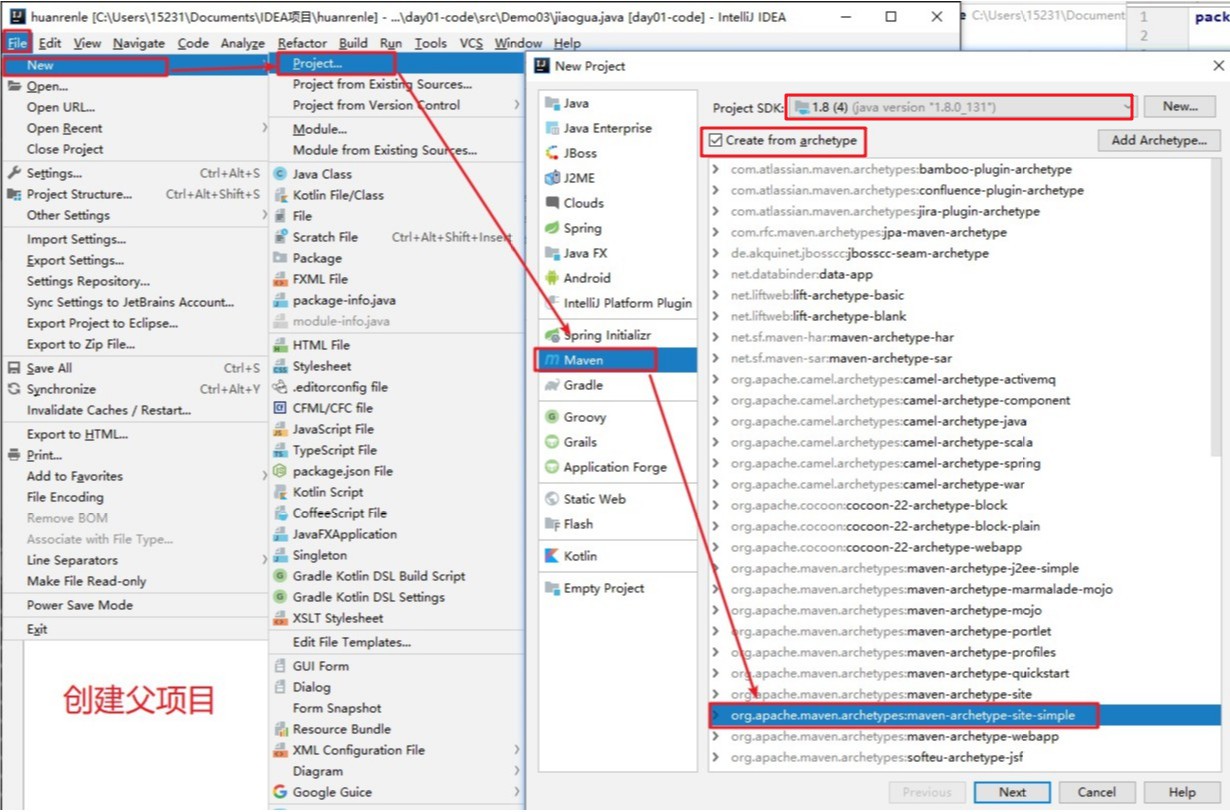Select Module... in the New submenu
Screen dimensions: 1230x812
(x=397, y=129)
